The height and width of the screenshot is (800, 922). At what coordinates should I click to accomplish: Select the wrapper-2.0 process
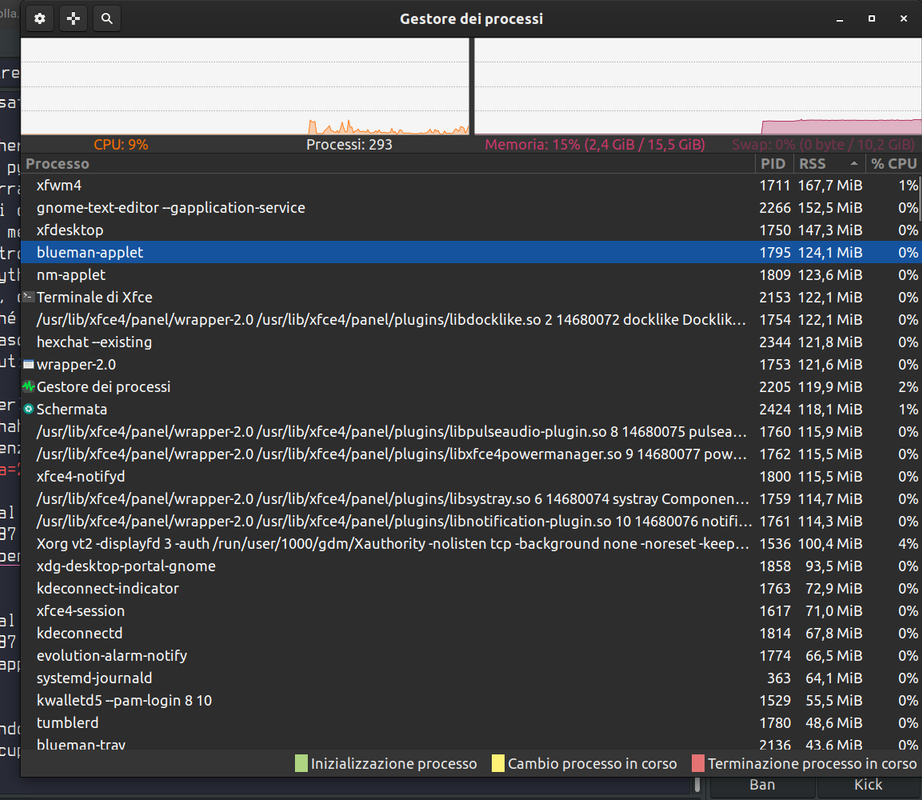[x=470, y=364]
